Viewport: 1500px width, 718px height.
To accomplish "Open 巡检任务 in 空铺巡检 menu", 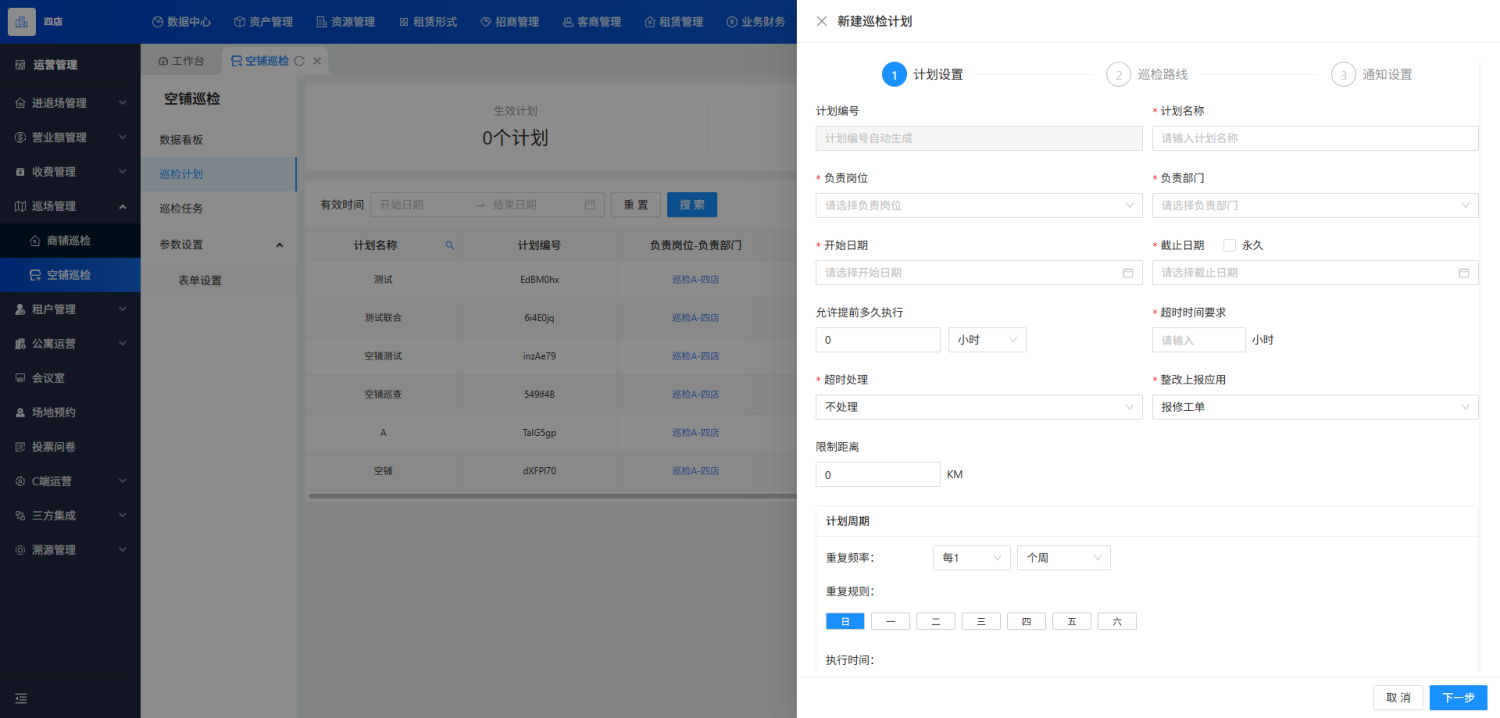I will [x=220, y=209].
